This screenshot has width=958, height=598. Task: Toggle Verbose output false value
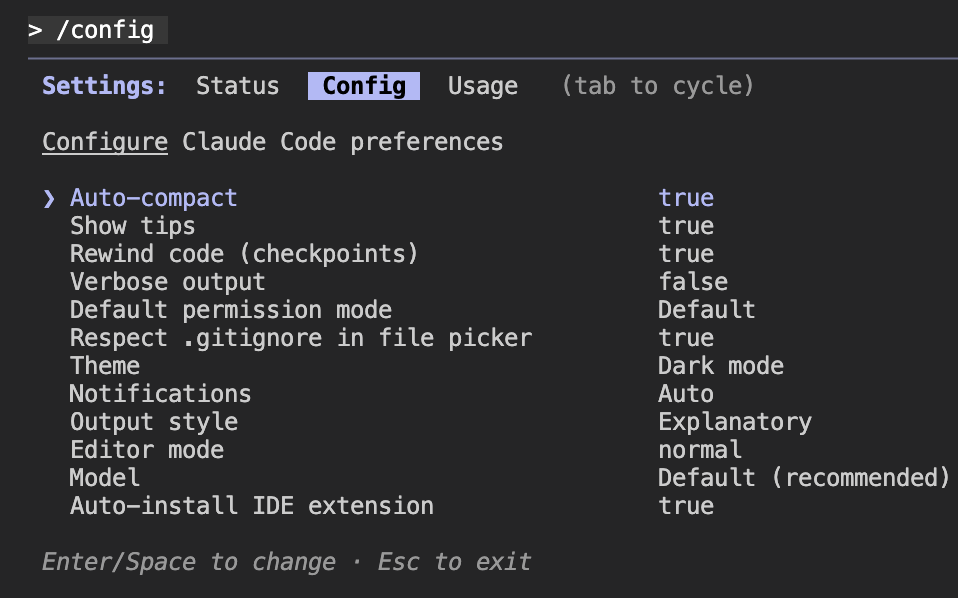692,282
